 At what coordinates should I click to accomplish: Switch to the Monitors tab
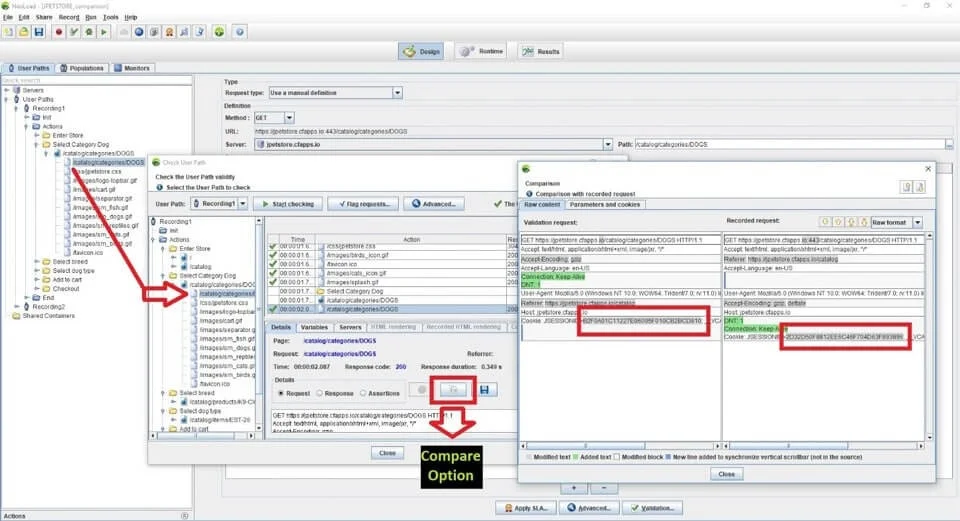click(132, 68)
